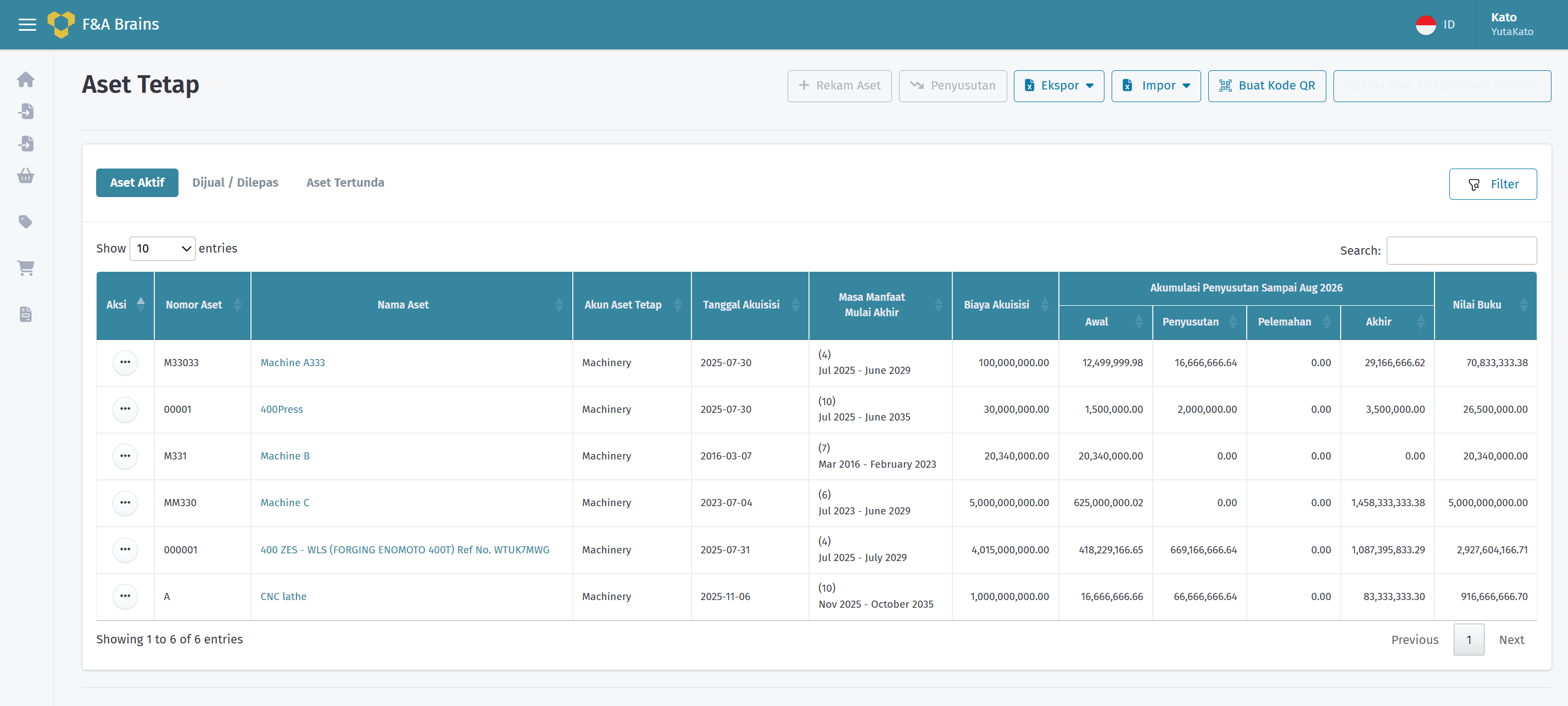Open actions menu for CNC lathe
This screenshot has width=1568, height=706.
pos(125,596)
